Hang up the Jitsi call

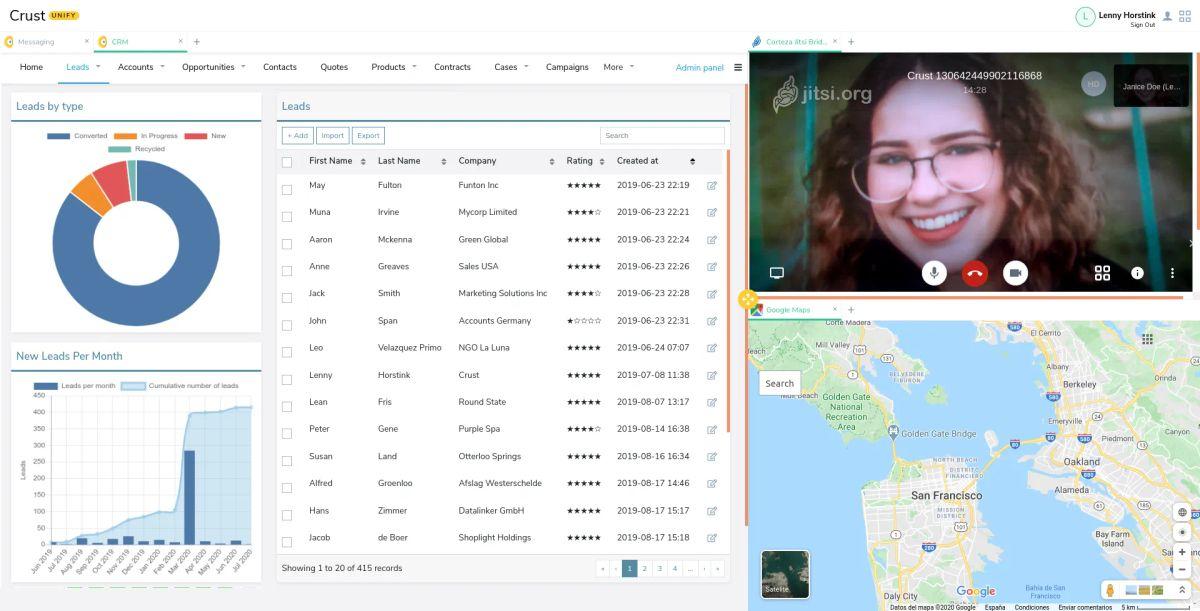pyautogui.click(x=975, y=272)
